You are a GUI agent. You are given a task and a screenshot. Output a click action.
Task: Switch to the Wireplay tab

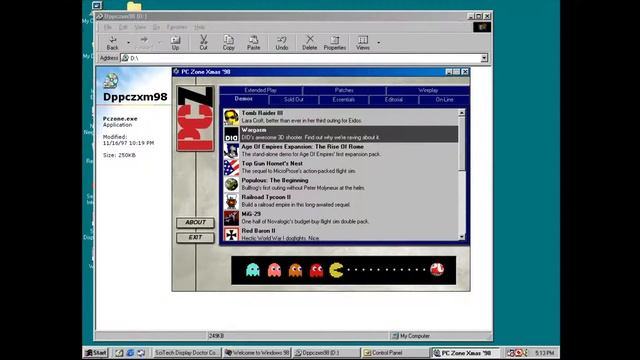pos(428,90)
